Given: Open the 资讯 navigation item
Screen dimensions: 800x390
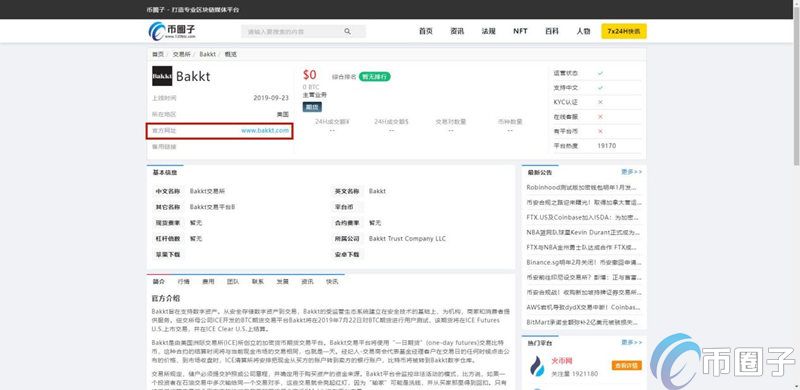Looking at the screenshot, I should pyautogui.click(x=457, y=31).
